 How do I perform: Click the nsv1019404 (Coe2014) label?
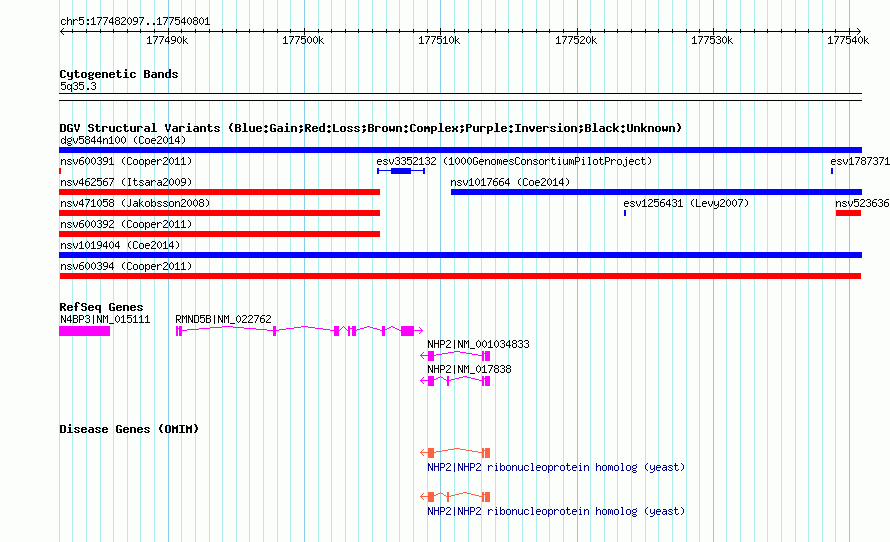(x=120, y=245)
